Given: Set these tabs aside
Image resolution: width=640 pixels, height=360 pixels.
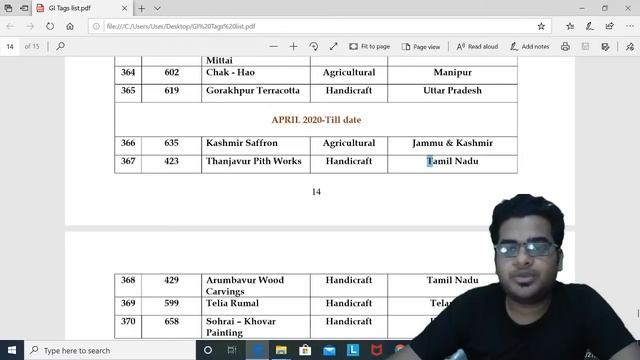Looking at the screenshot, I should pyautogui.click(x=24, y=8).
